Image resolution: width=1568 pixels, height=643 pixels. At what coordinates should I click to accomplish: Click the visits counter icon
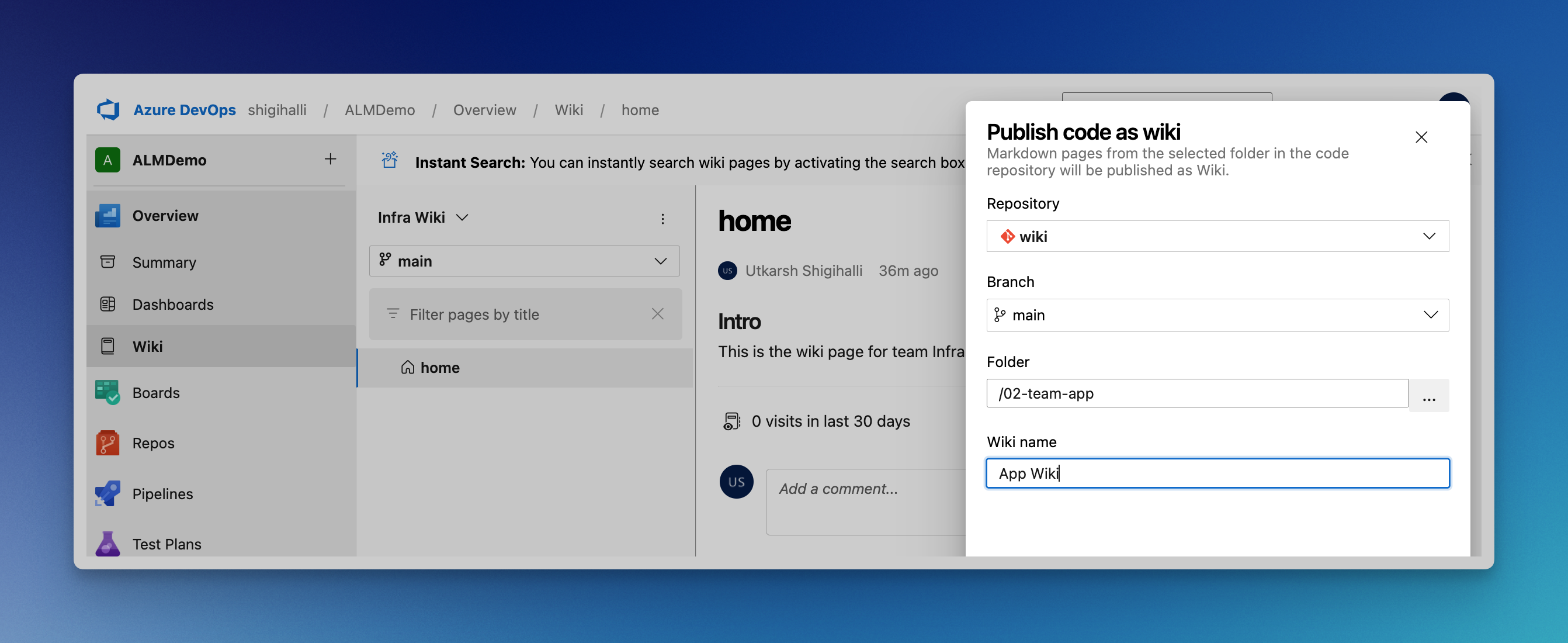(x=731, y=421)
